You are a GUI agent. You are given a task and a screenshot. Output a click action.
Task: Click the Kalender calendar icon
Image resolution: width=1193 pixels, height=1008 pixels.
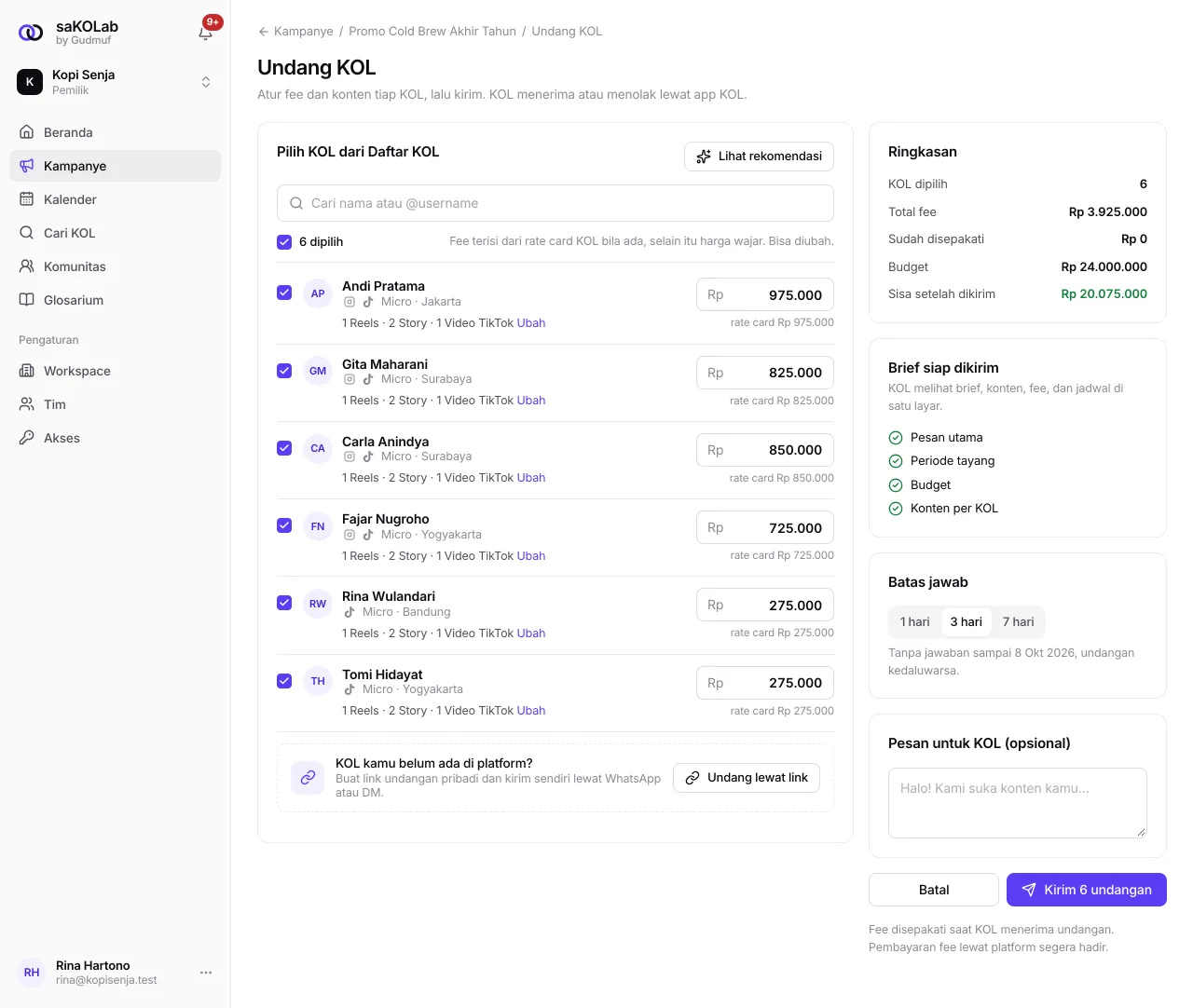[27, 199]
